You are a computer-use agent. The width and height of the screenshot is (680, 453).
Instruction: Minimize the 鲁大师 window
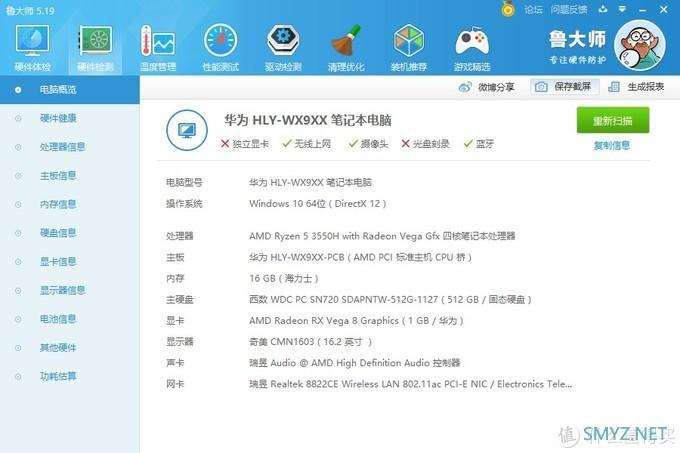click(x=642, y=10)
